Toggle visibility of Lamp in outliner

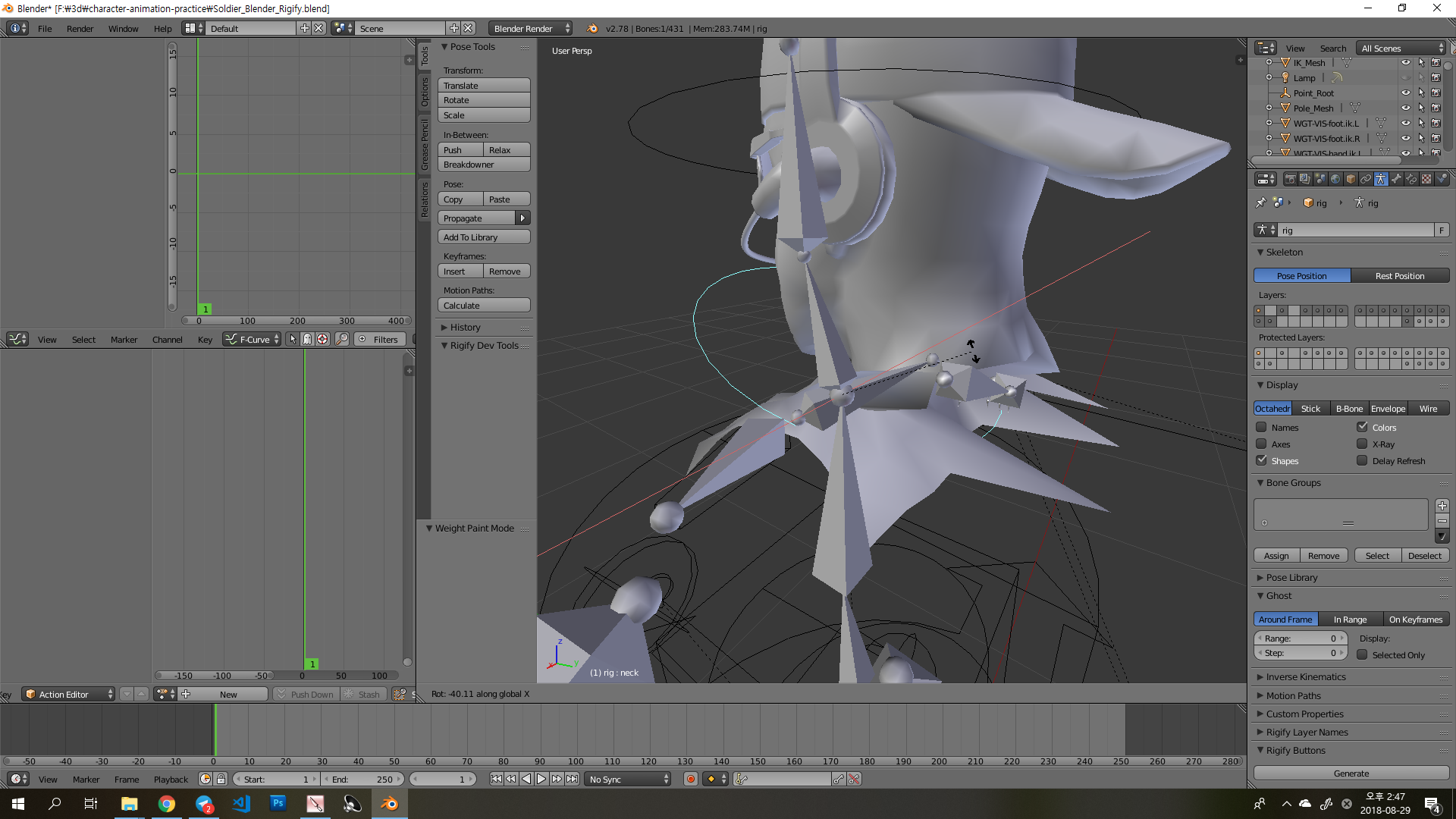1406,77
